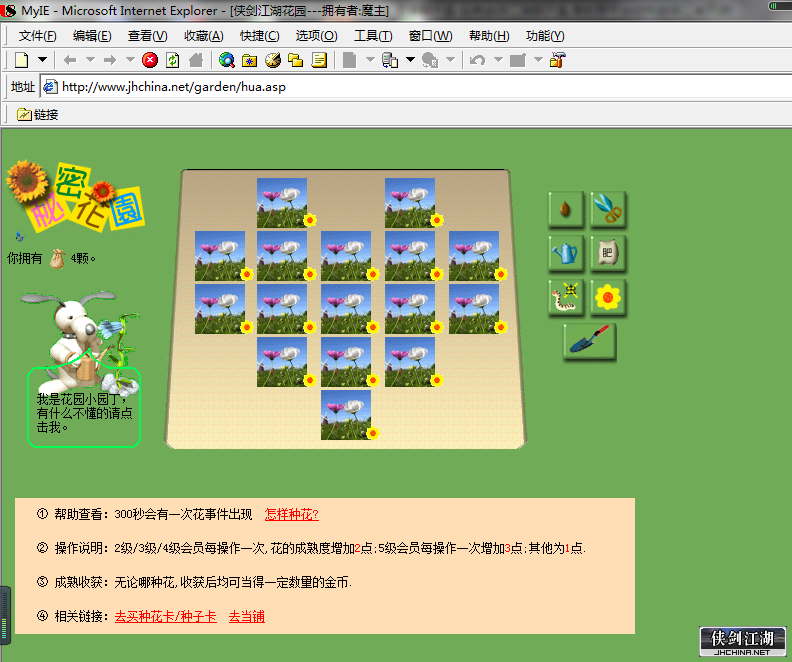
Task: Click the yellow flower harvest tool
Action: (x=608, y=297)
